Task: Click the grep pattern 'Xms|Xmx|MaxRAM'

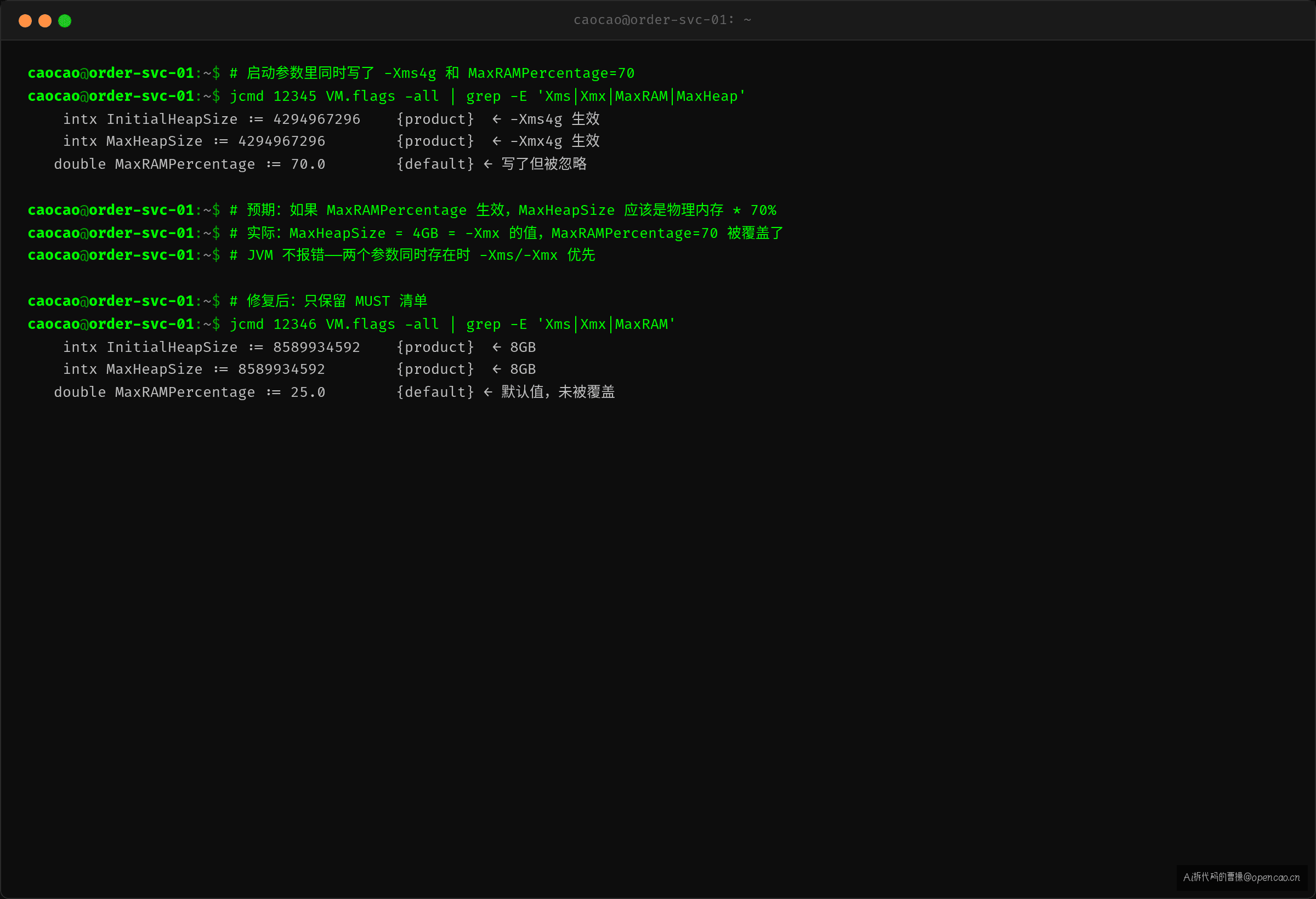Action: (606, 325)
